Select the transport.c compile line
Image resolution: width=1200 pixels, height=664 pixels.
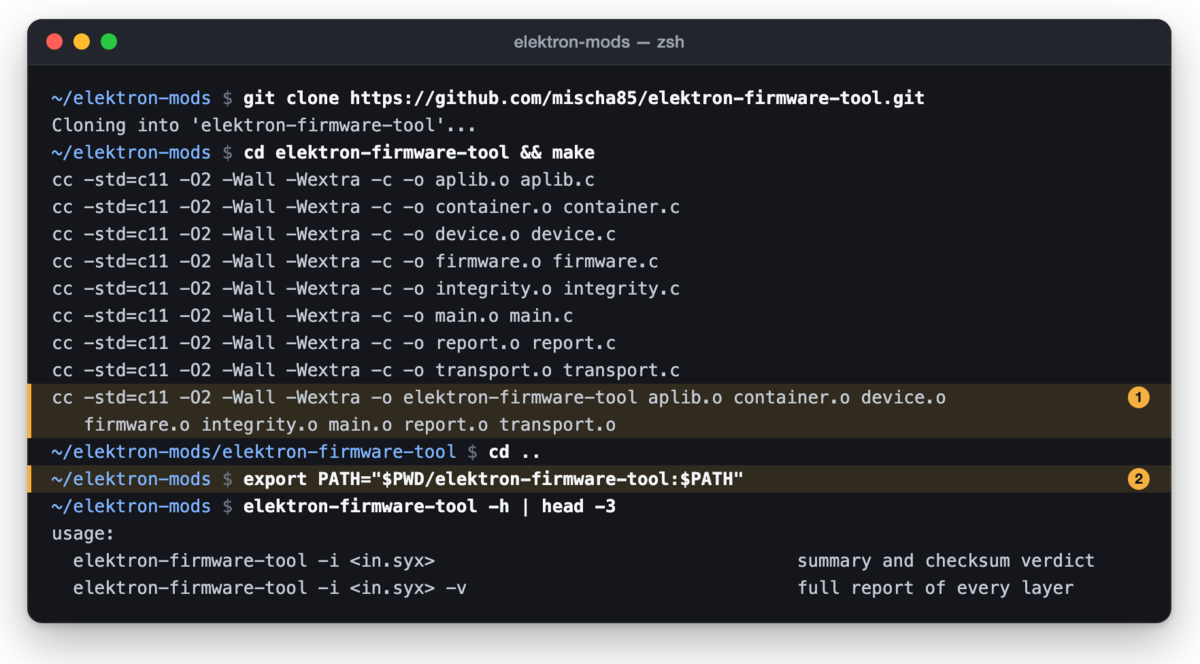[366, 370]
